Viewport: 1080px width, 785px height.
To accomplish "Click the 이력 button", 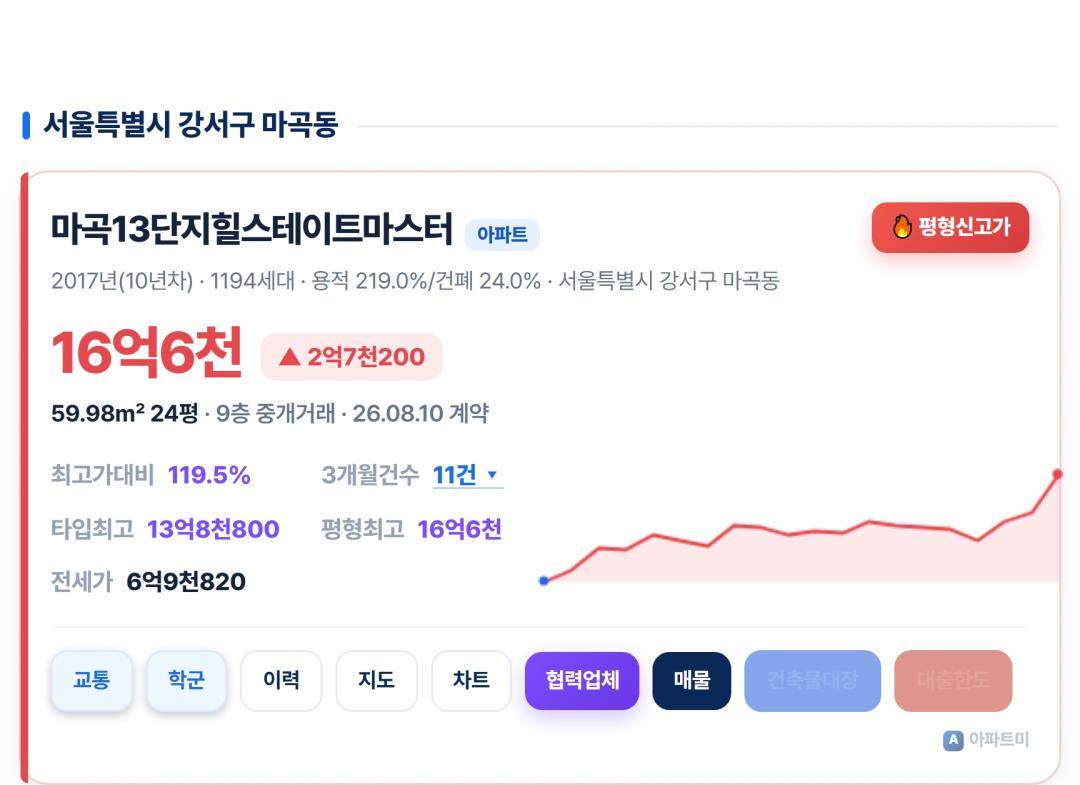I will coord(281,680).
